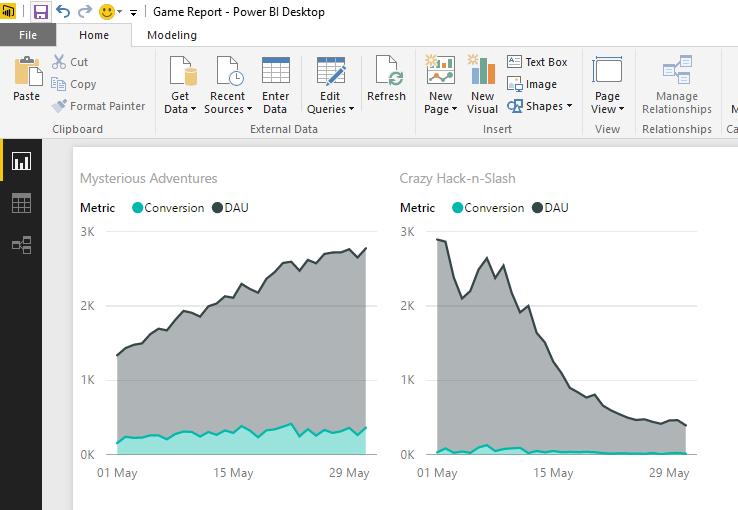
Task: Switch to Report view in sidebar
Action: coord(22,161)
